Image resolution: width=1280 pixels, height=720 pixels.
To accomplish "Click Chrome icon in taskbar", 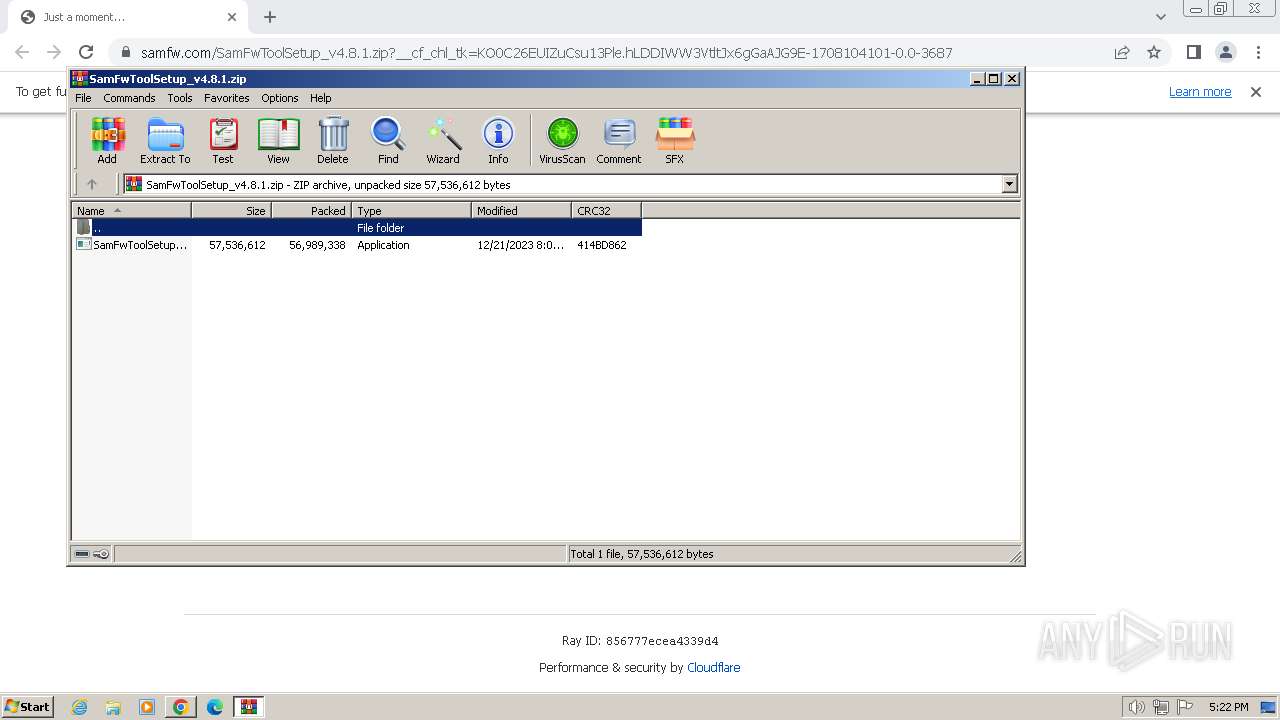I will (181, 707).
